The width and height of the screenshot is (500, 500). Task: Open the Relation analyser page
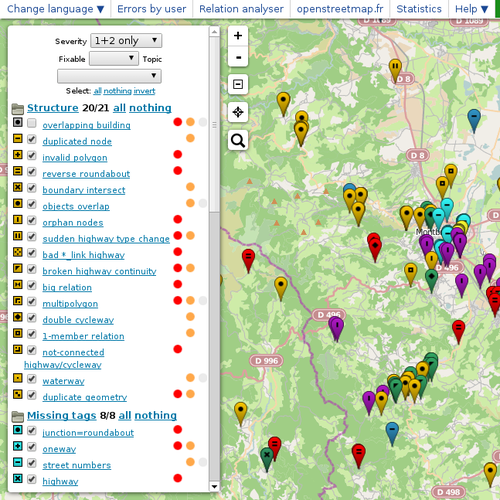[241, 9]
